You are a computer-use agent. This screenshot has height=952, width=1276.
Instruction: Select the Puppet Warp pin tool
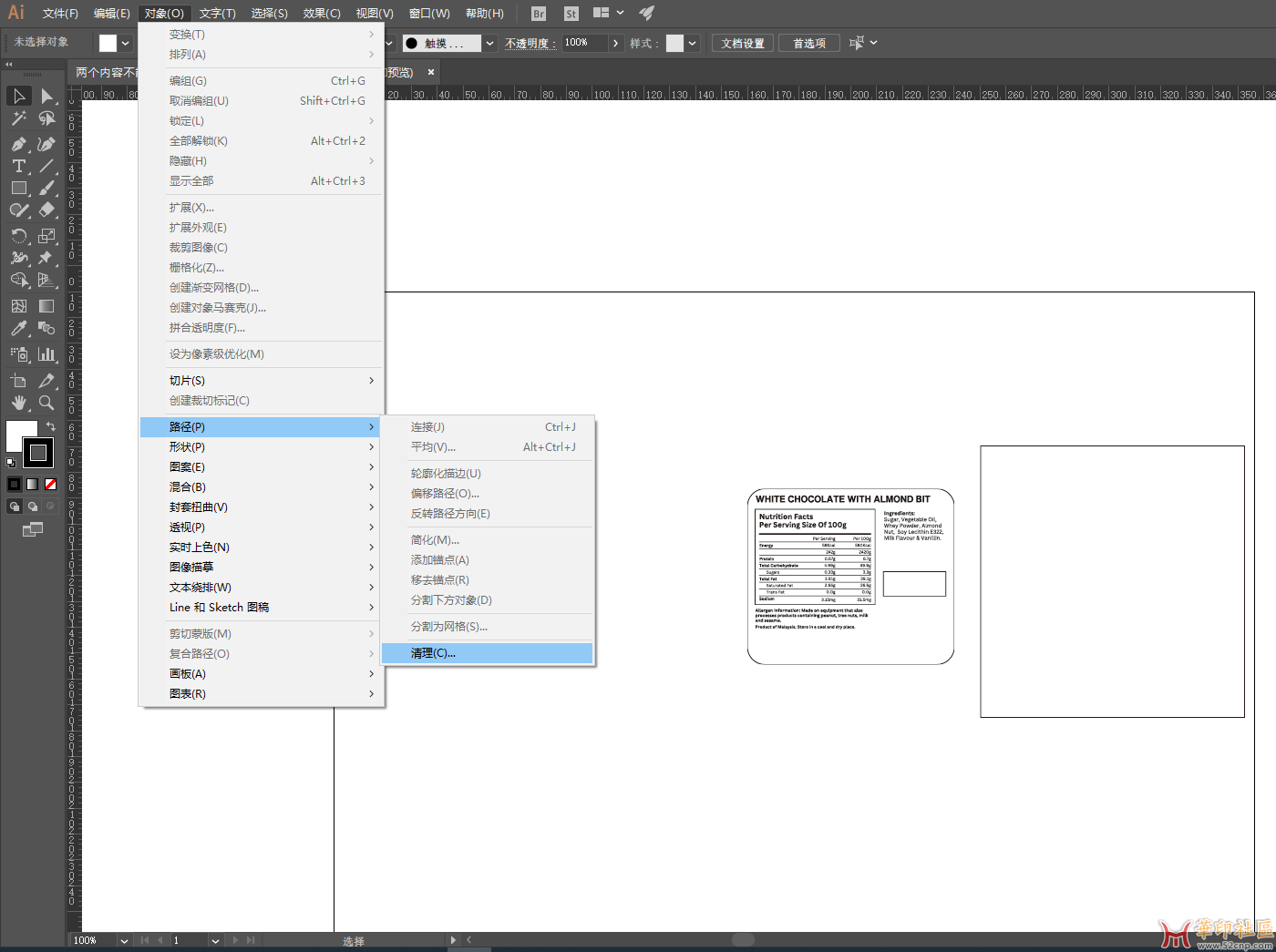coord(46,258)
